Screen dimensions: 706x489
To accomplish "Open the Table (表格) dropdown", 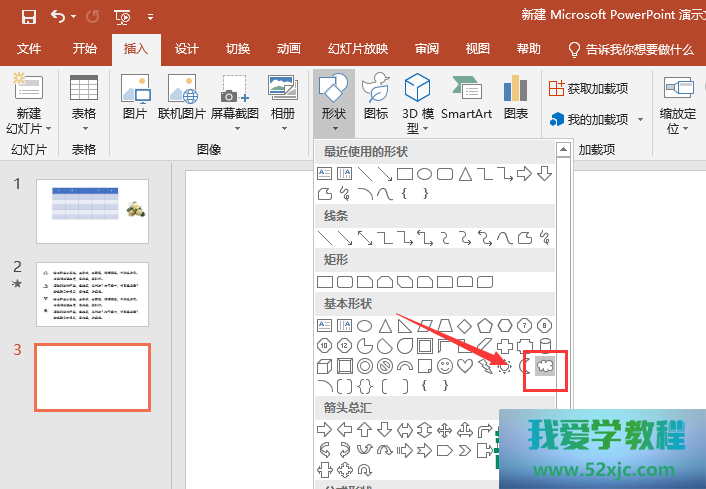I will click(x=84, y=120).
